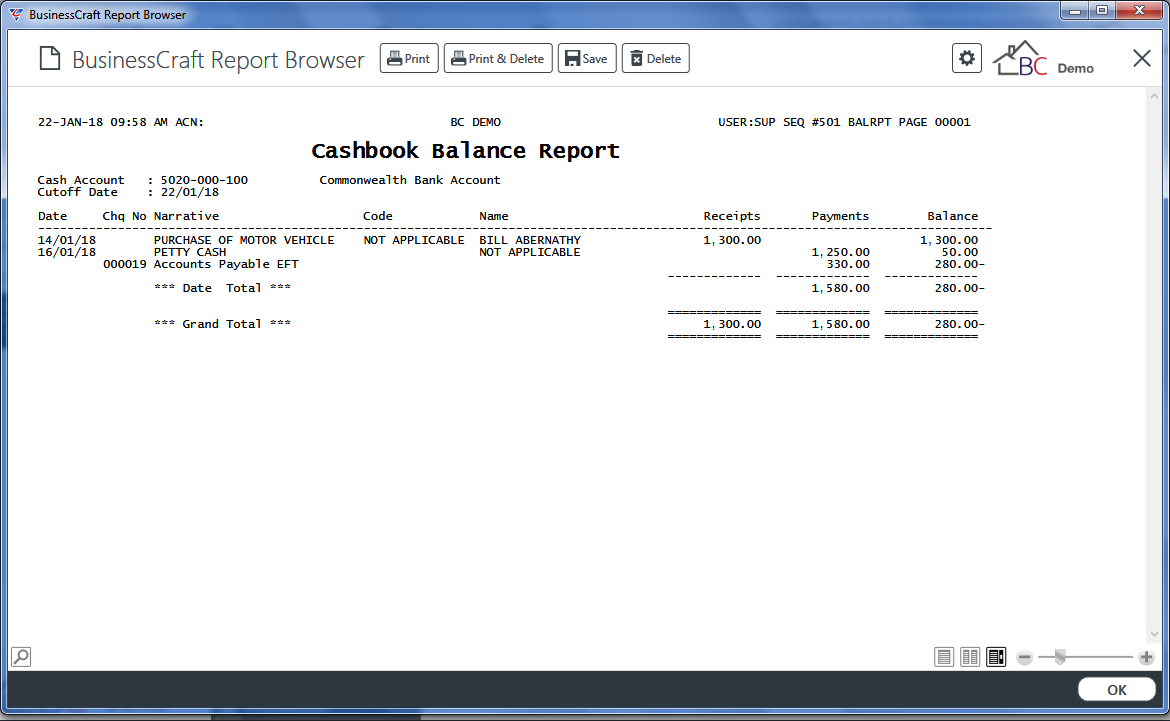Image resolution: width=1170 pixels, height=721 pixels.
Task: Maximize the Report Browser window
Action: pos(1102,10)
